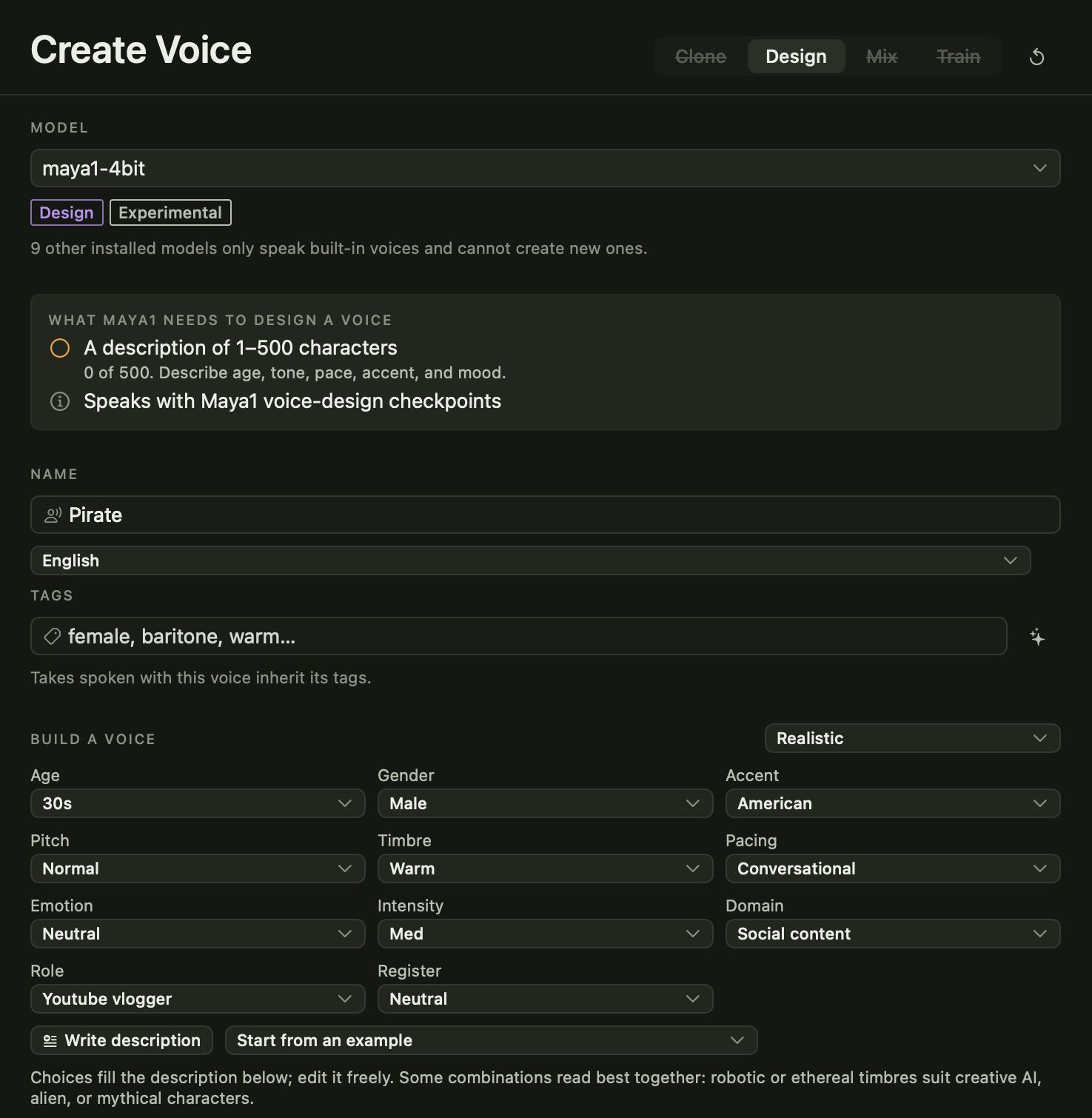Switch to the Mix tab

(x=882, y=57)
